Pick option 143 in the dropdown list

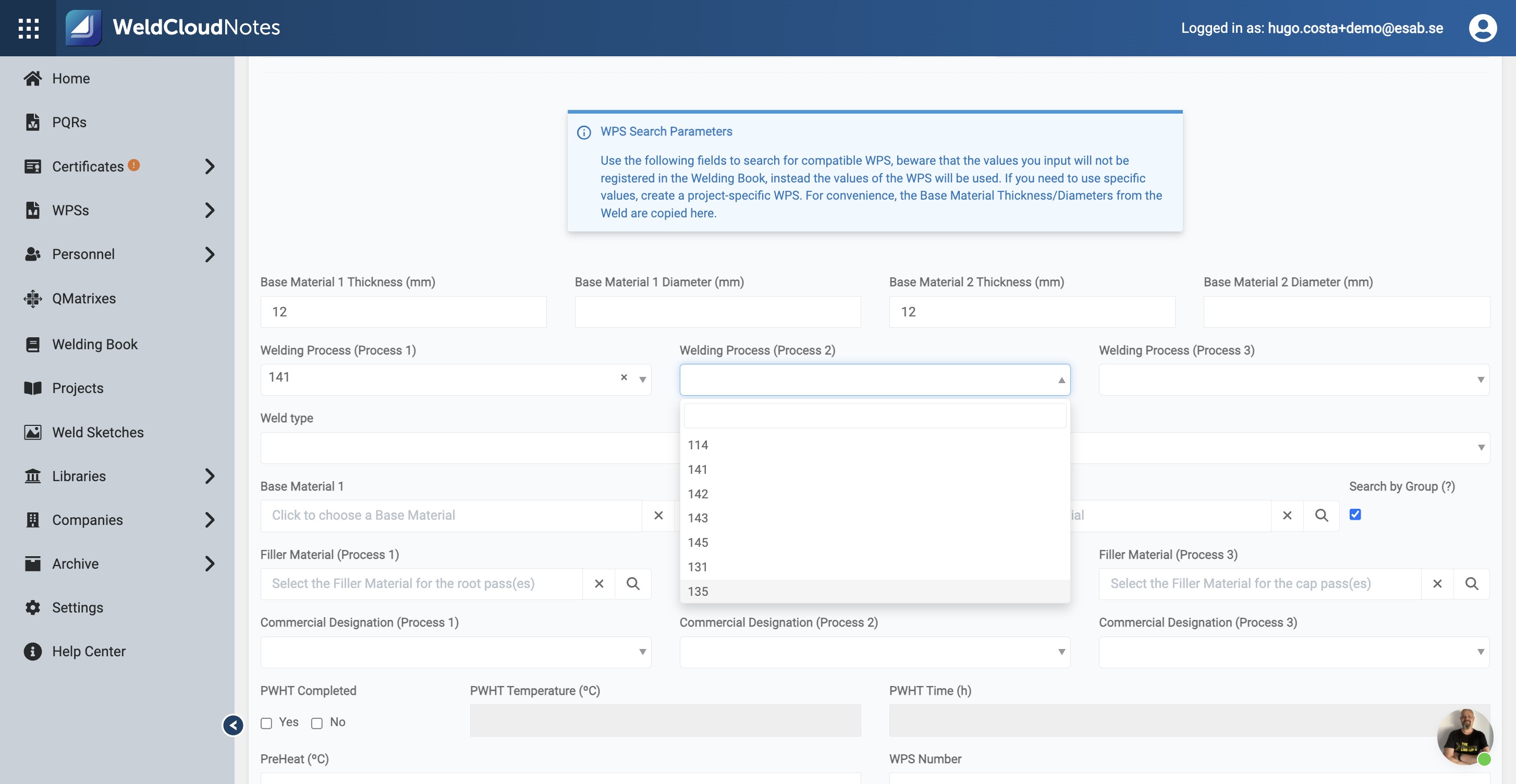coord(875,518)
